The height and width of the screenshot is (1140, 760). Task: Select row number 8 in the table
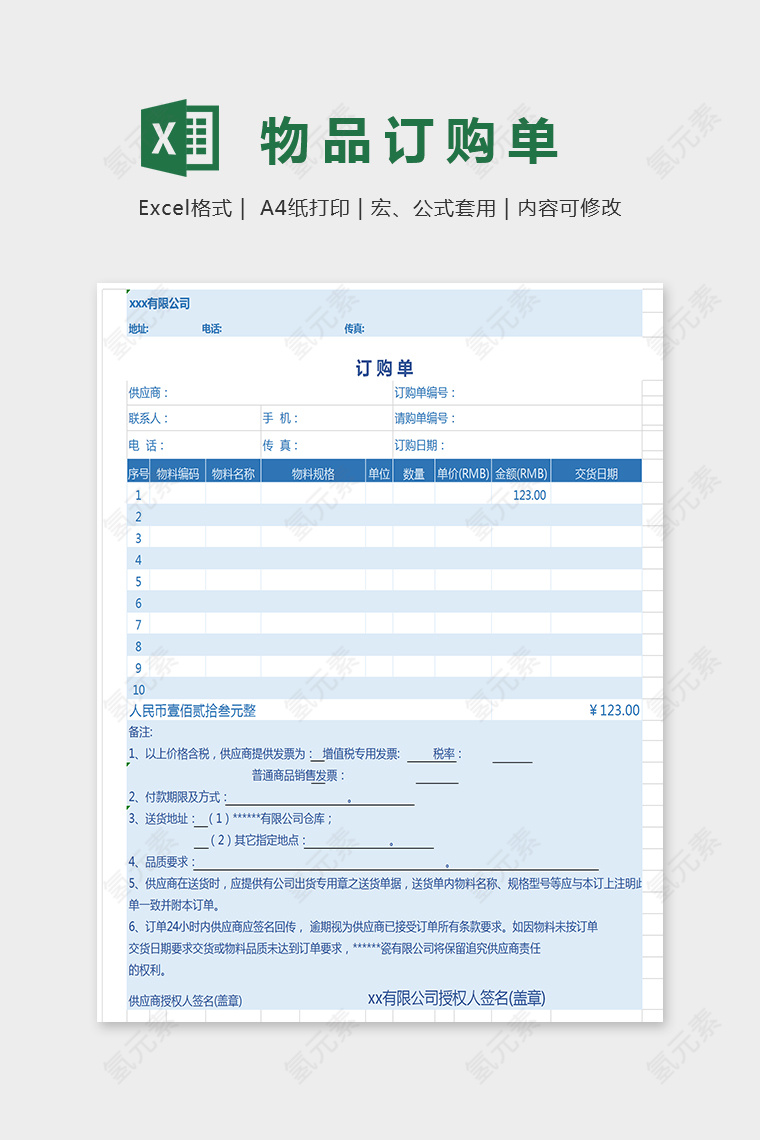[x=138, y=646]
